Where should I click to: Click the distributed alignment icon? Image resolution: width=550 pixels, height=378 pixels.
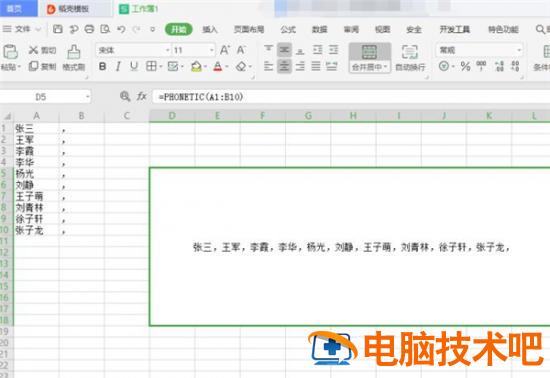pyautogui.click(x=331, y=66)
